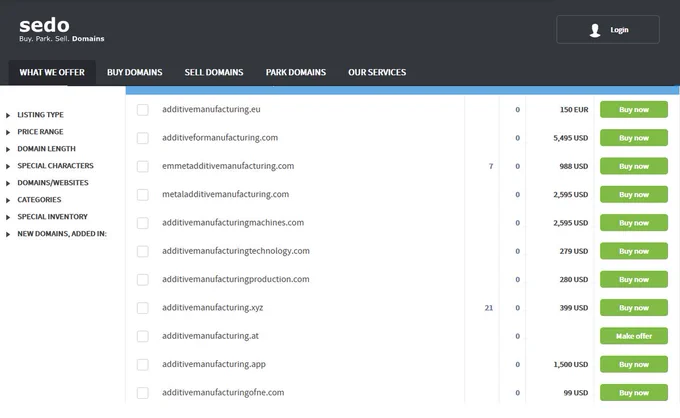Click the 280 USD price
The height and width of the screenshot is (418, 680).
[574, 280]
